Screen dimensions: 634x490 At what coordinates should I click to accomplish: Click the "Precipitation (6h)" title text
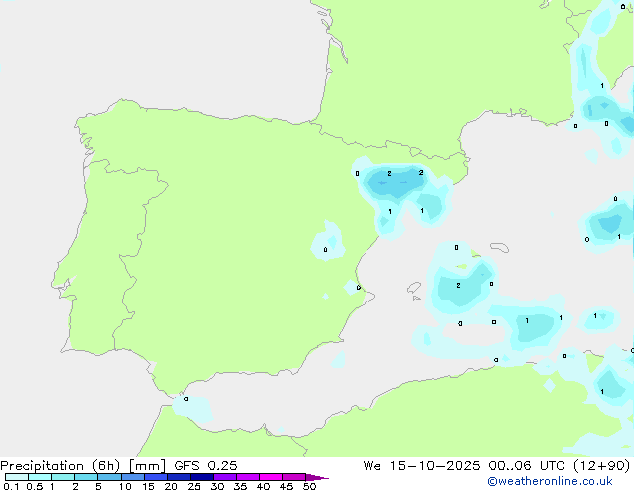[x=60, y=466]
